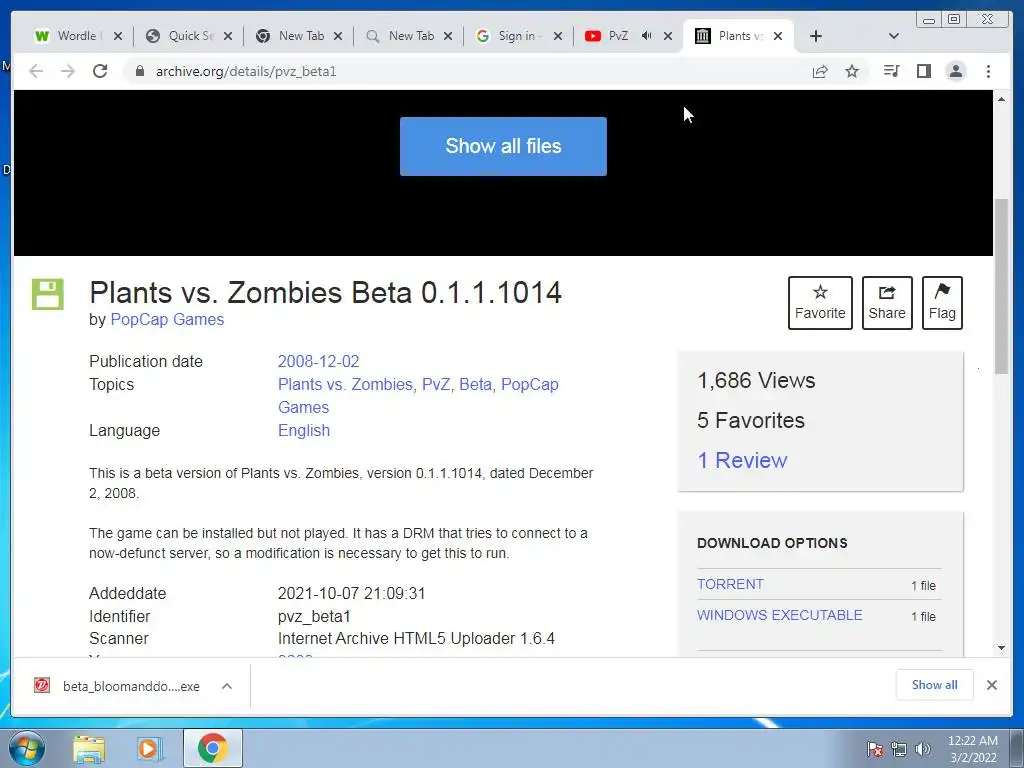Click the vertical scrollbar thumb
This screenshot has width=1024, height=768.
click(x=1001, y=286)
